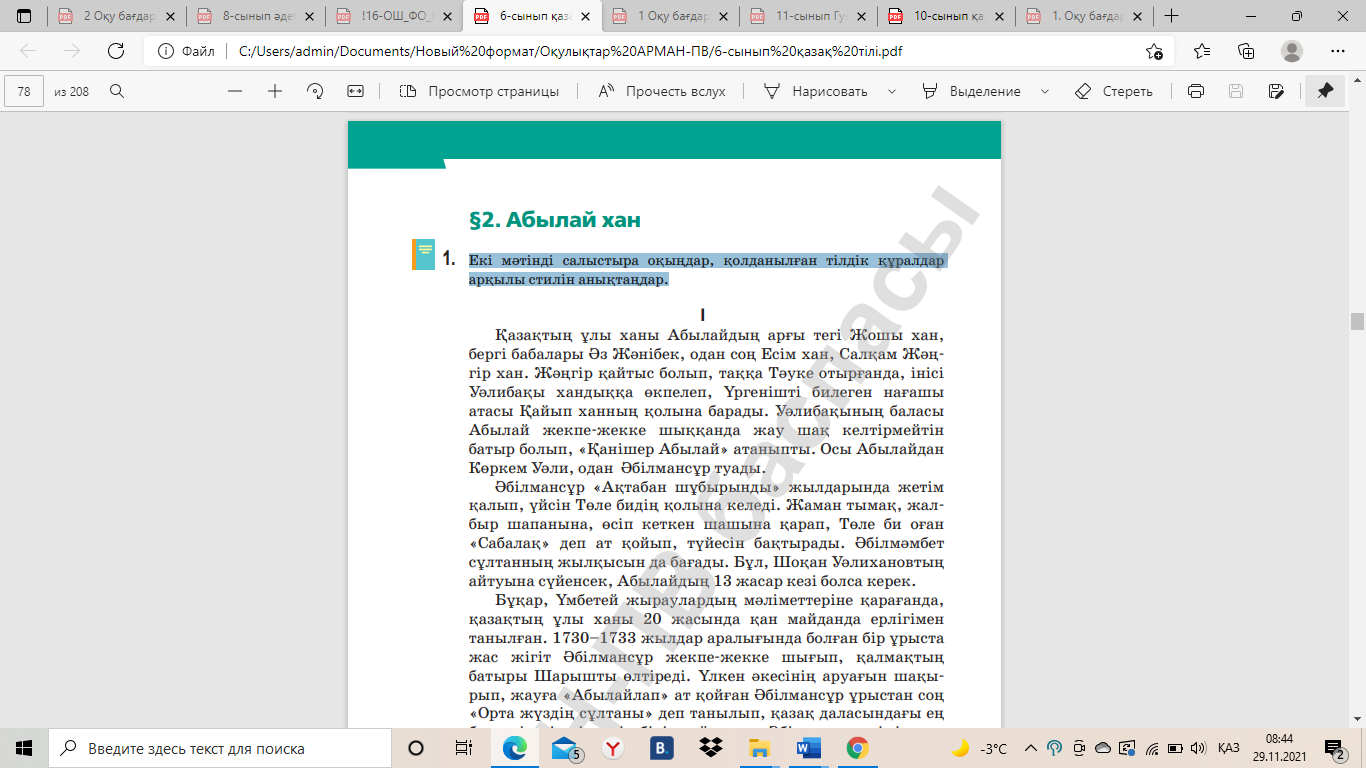Image resolution: width=1366 pixels, height=768 pixels.
Task: Open Microsoft Word from the taskbar
Action: click(x=809, y=748)
